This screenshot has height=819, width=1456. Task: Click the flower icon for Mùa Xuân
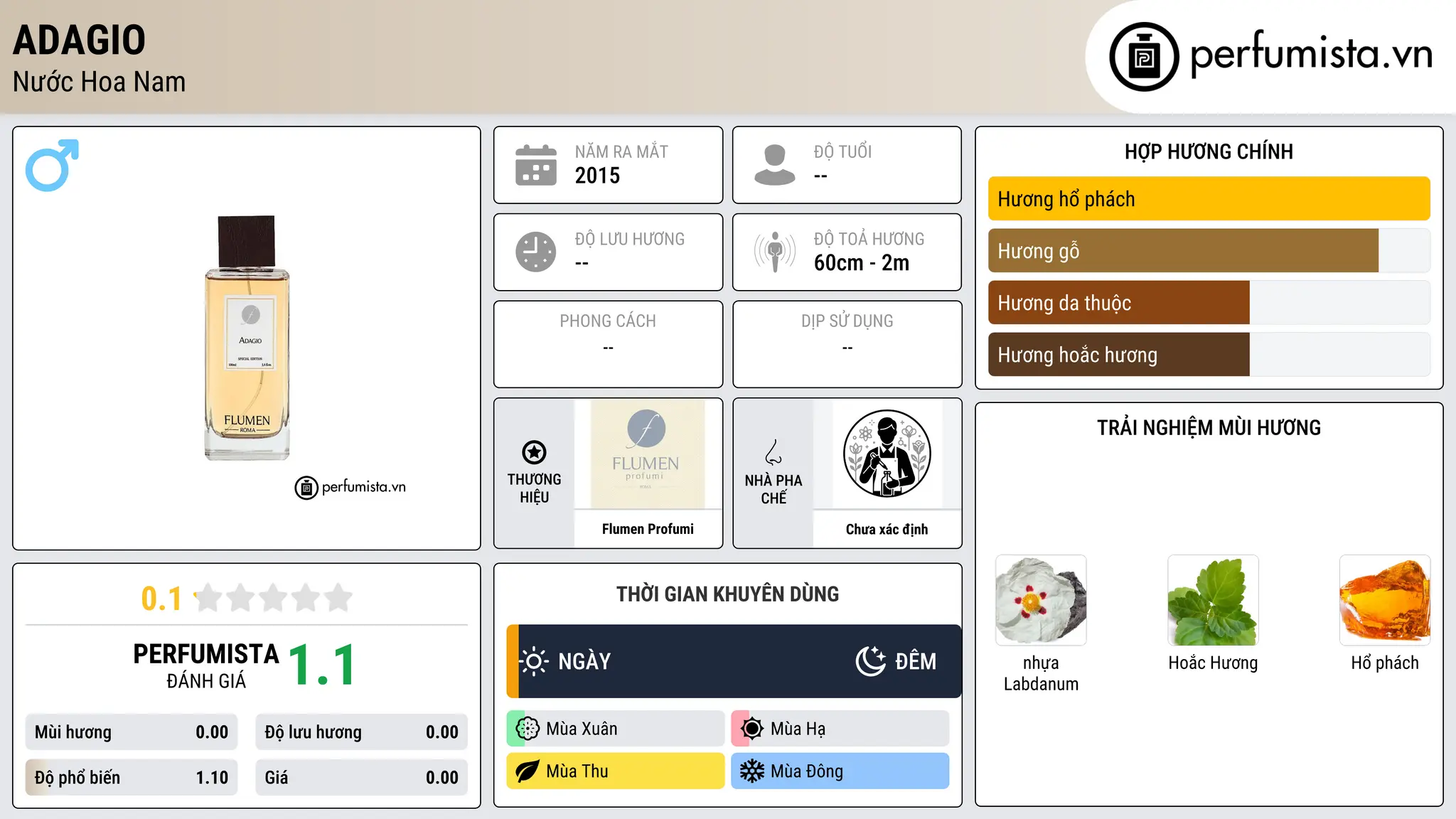pos(528,729)
